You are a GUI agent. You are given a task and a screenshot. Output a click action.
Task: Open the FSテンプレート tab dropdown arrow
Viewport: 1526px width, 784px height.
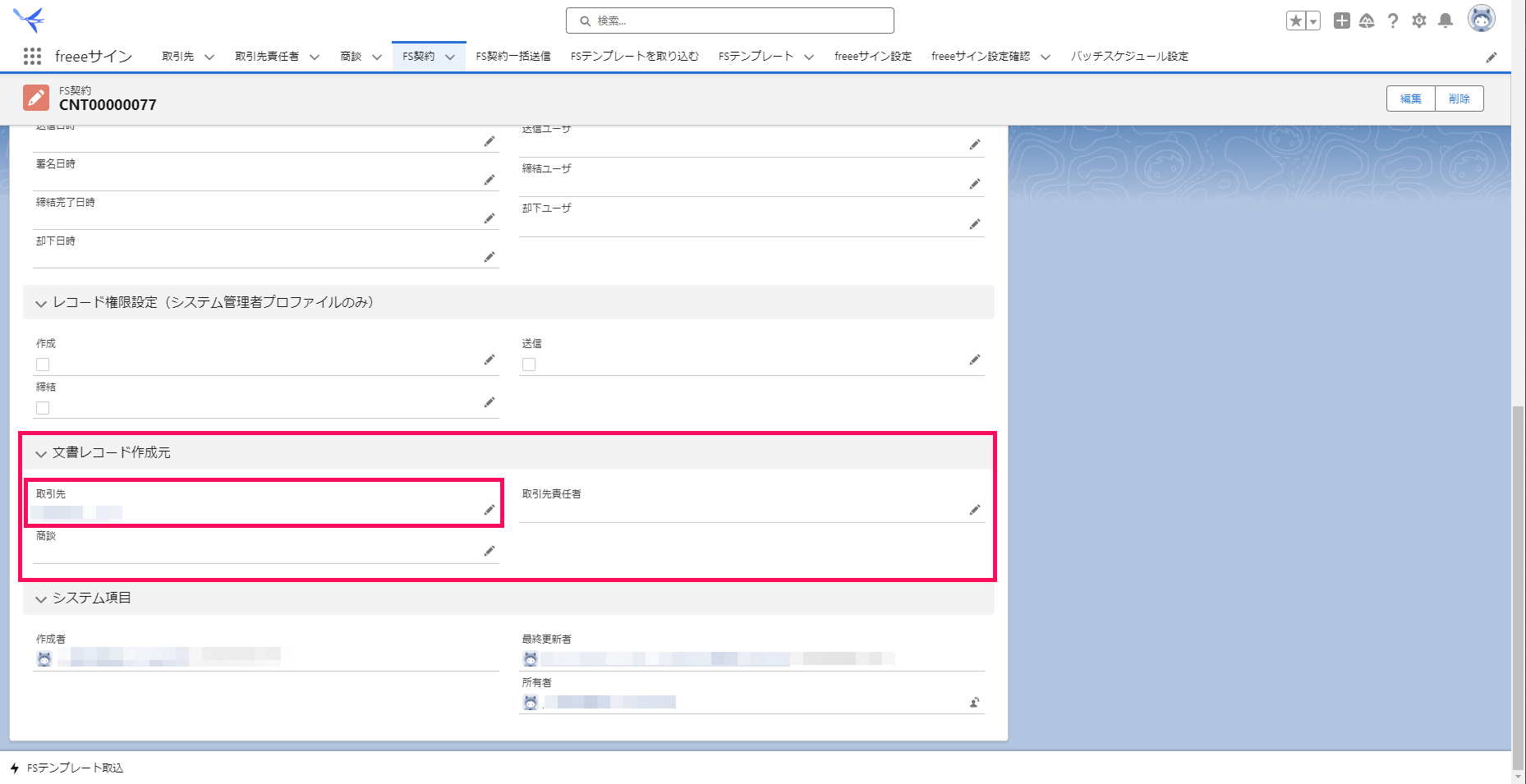[x=809, y=57]
